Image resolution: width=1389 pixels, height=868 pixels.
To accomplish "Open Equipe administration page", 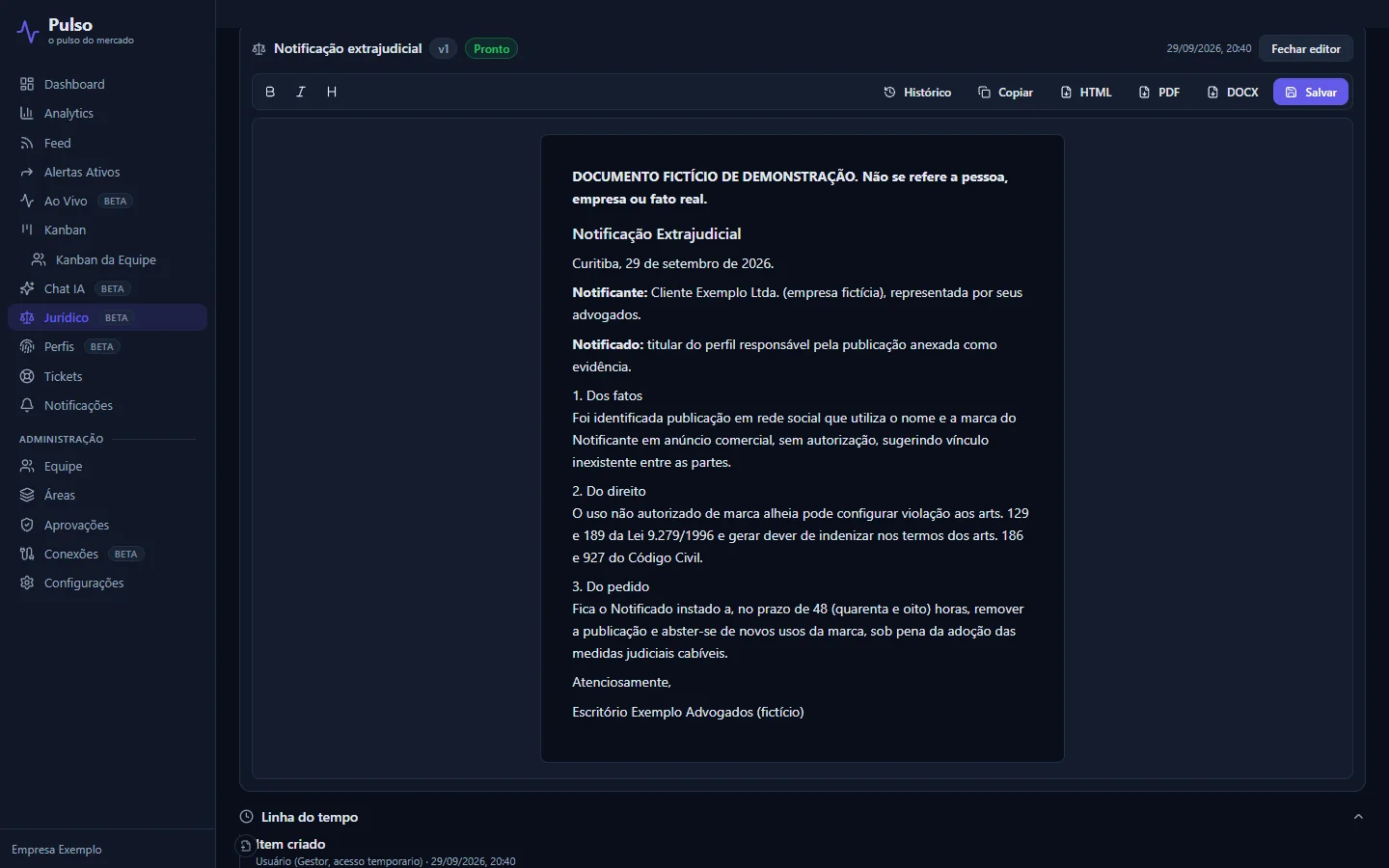I will pos(107,466).
